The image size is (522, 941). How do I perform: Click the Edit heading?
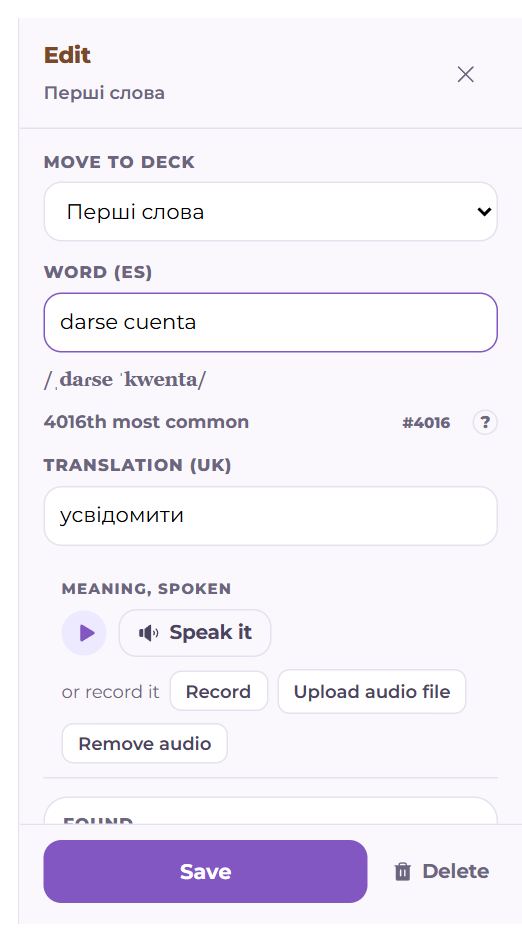(x=67, y=55)
